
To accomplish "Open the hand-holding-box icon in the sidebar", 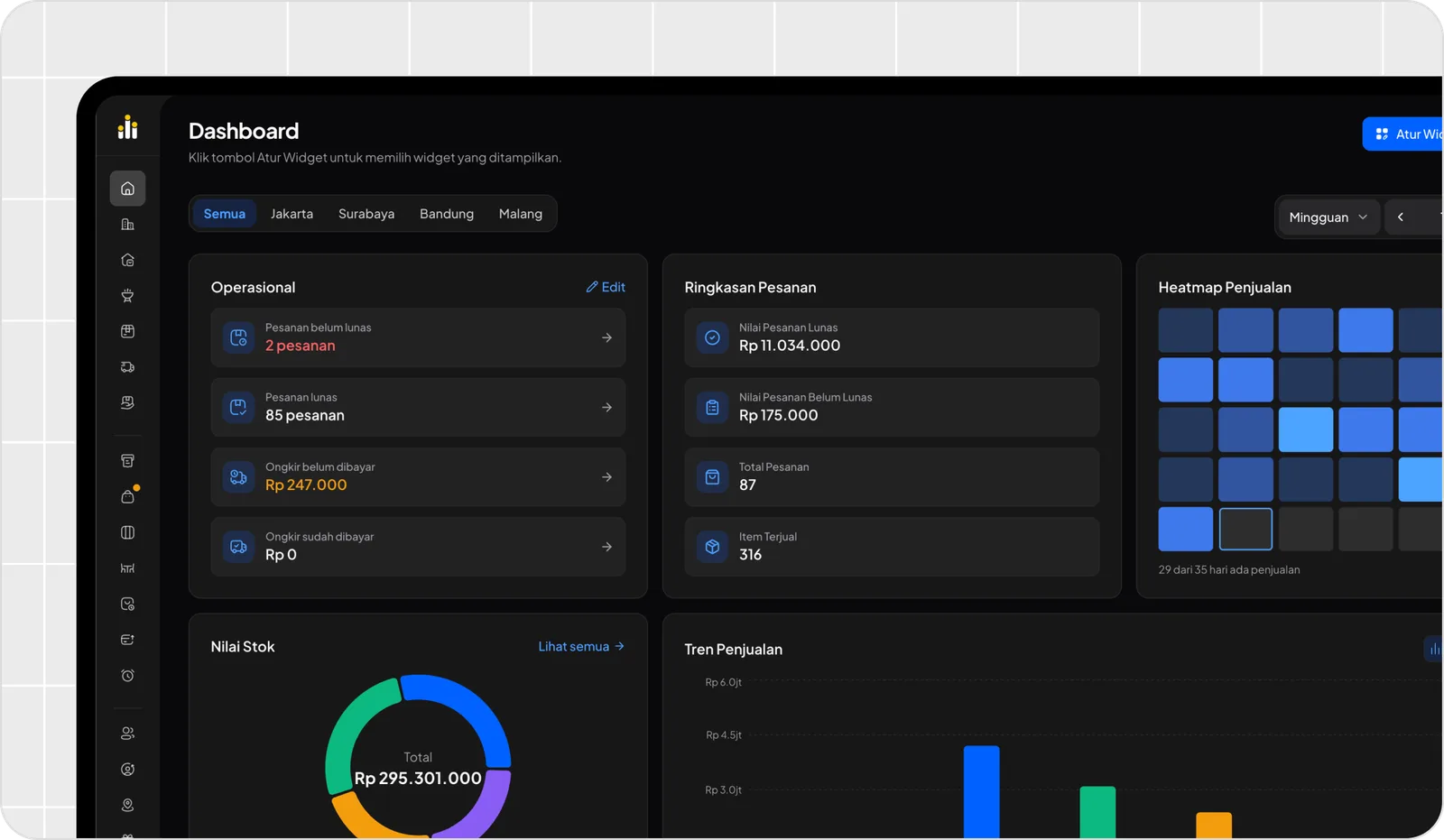I will pos(127,402).
